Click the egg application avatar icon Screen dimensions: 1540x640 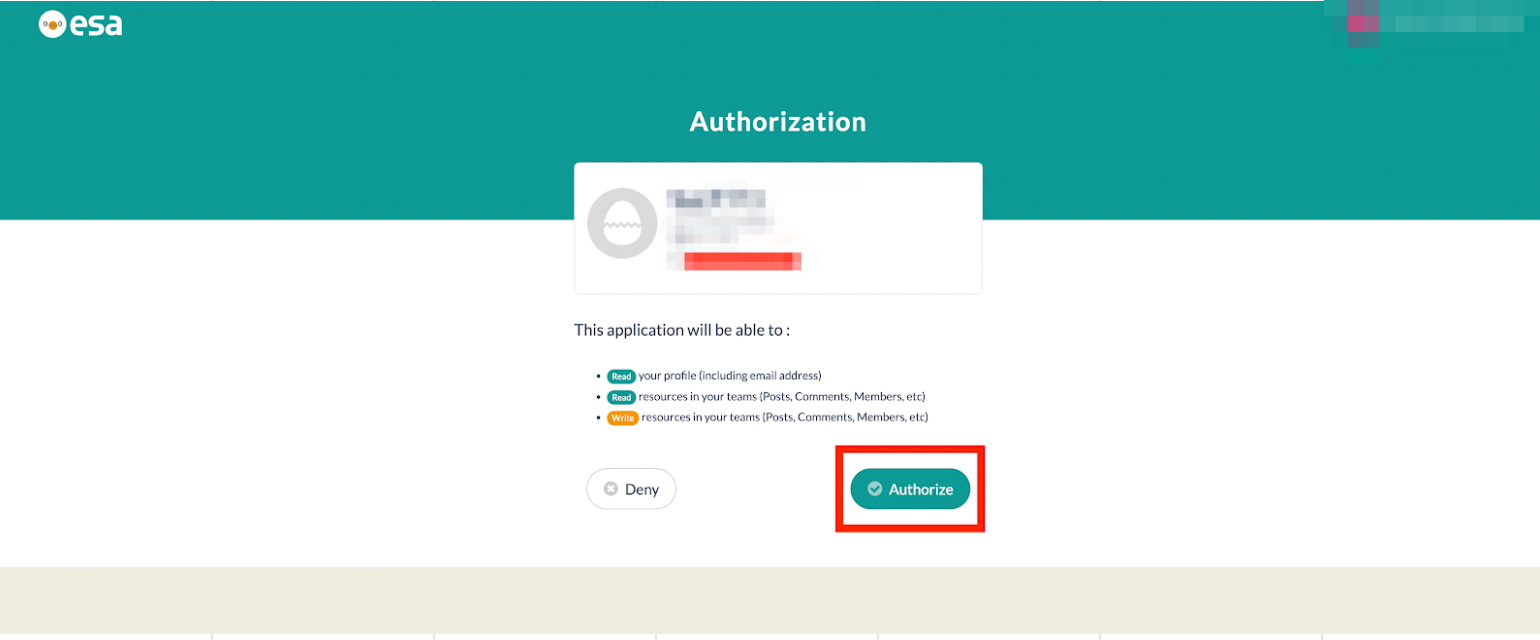pos(622,224)
